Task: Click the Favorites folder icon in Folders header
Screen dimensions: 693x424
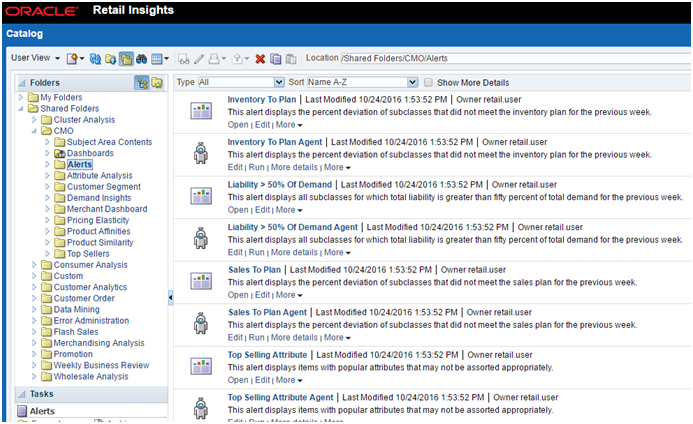Action: point(157,83)
